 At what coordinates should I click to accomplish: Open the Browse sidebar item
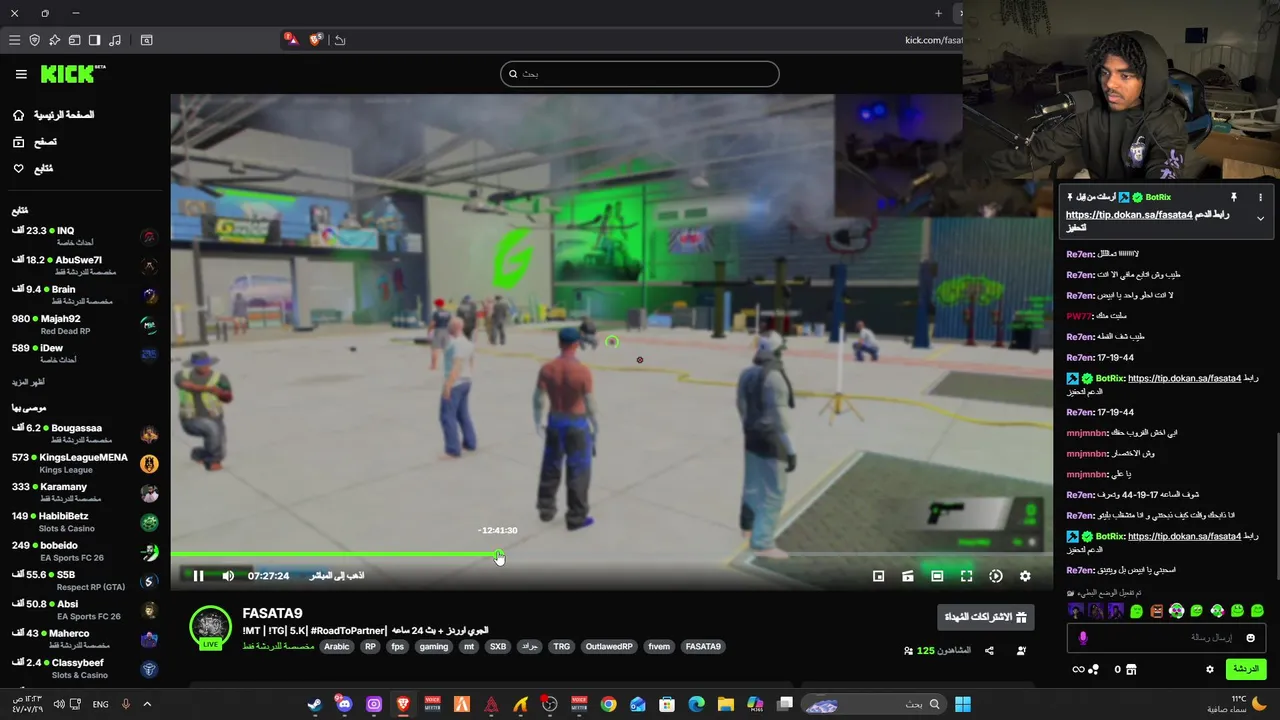(35, 142)
